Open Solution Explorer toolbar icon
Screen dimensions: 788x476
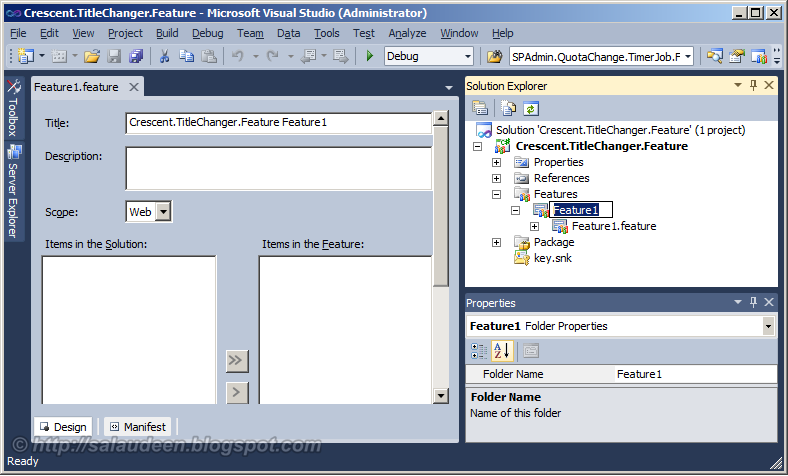pos(715,56)
